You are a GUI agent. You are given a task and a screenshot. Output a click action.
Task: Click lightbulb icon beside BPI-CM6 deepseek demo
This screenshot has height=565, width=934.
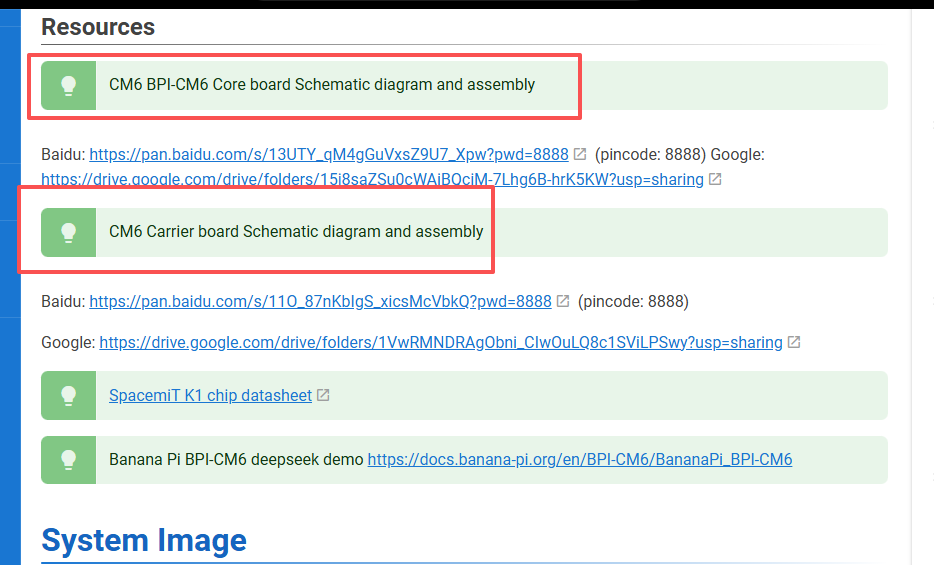[68, 460]
